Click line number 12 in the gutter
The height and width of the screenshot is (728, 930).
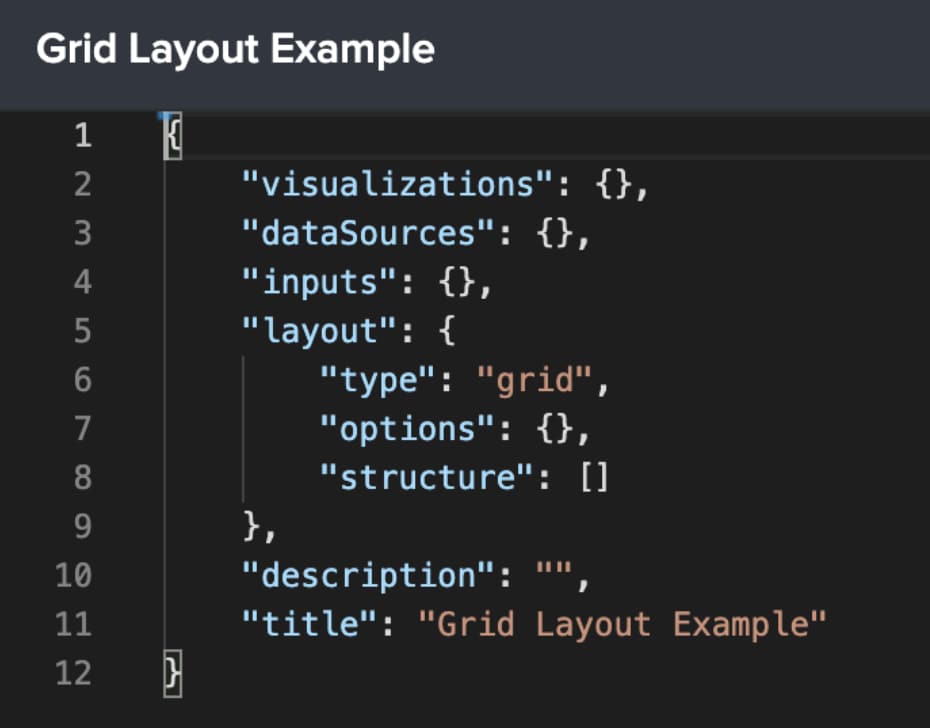74,673
